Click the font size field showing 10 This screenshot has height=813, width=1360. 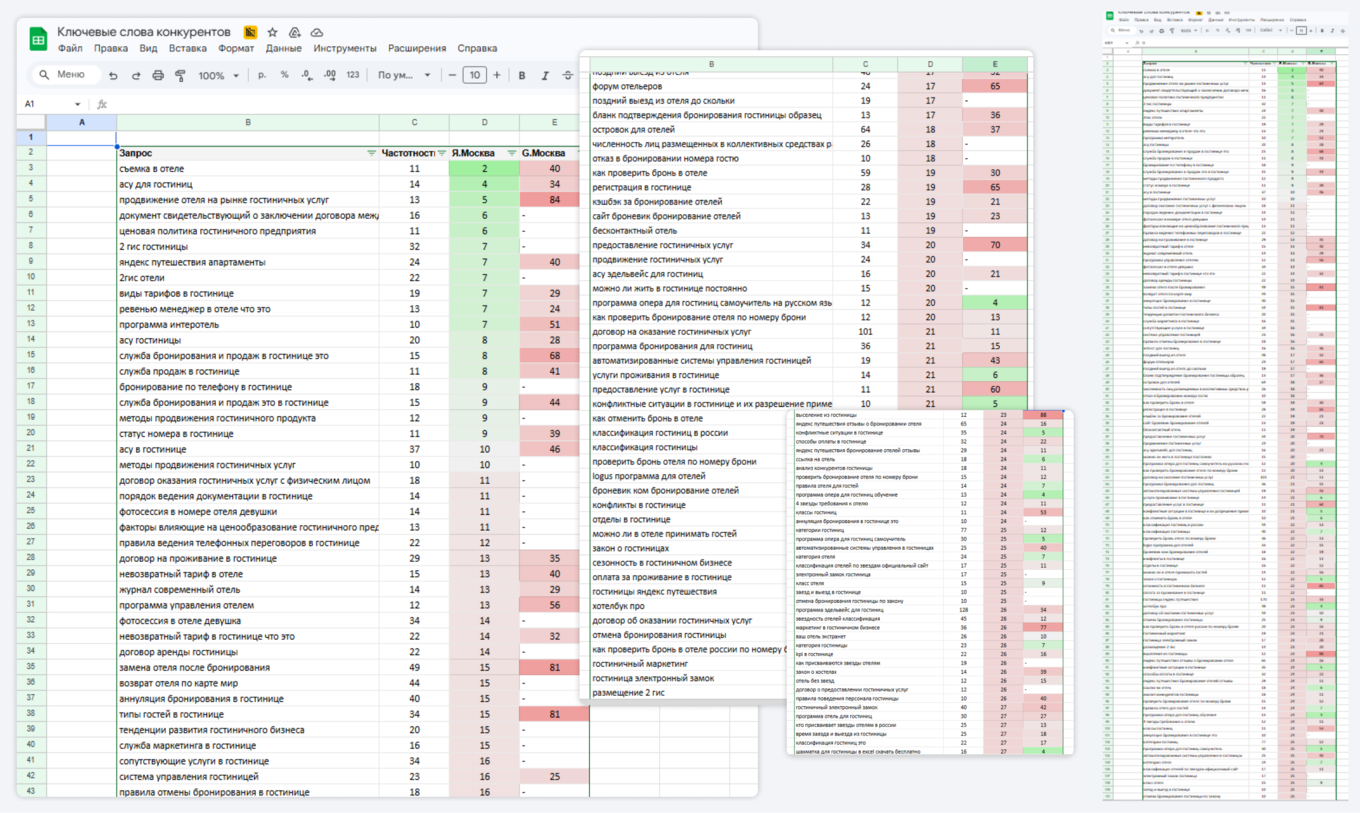pyautogui.click(x=475, y=75)
